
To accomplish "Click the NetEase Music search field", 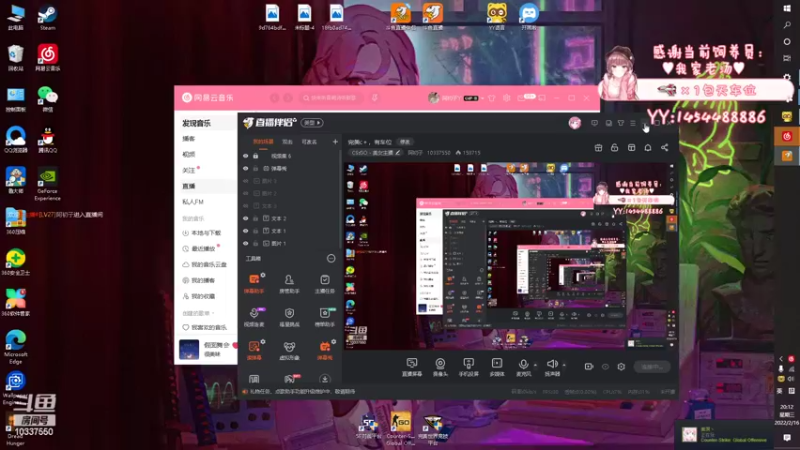I will [x=333, y=97].
